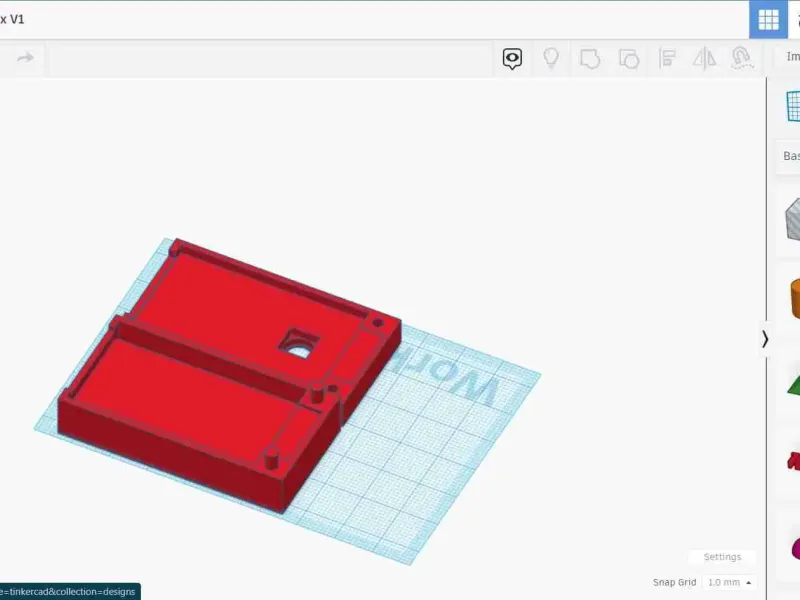Click the Ungroup shapes icon
800x600 pixels.
(x=629, y=59)
